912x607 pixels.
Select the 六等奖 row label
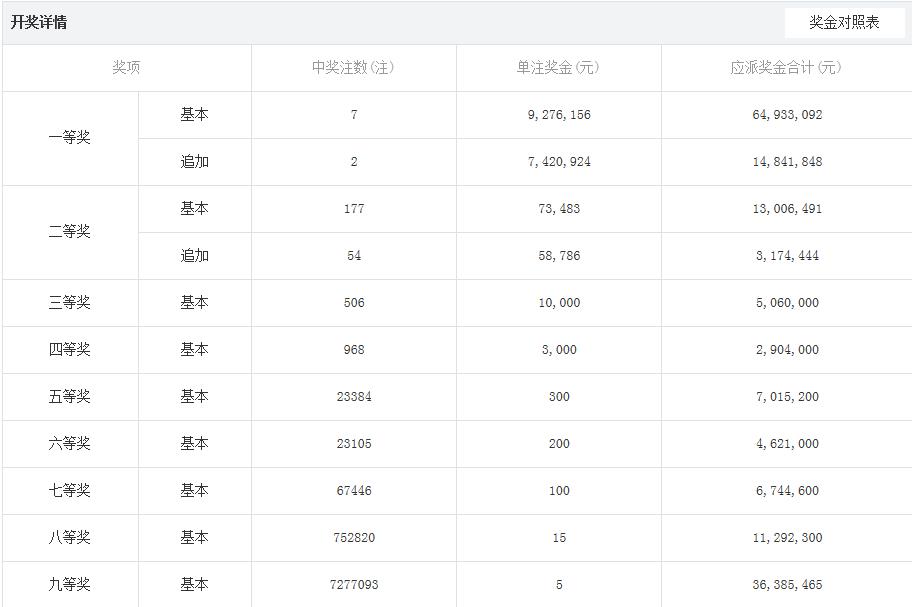(x=70, y=444)
